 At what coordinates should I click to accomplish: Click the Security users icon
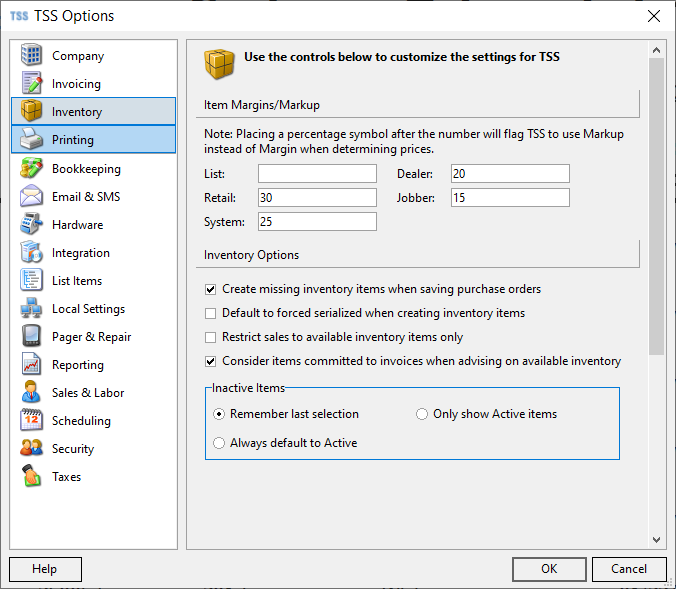(31, 448)
